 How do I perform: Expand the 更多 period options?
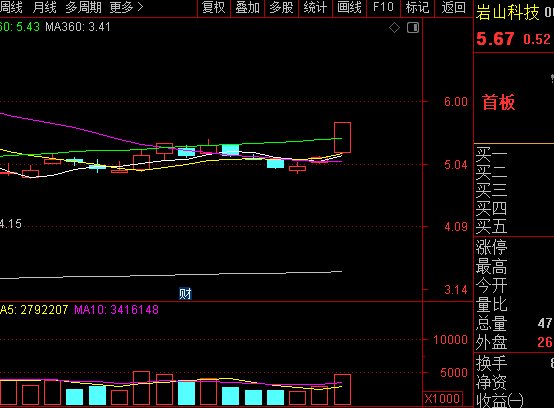click(126, 7)
